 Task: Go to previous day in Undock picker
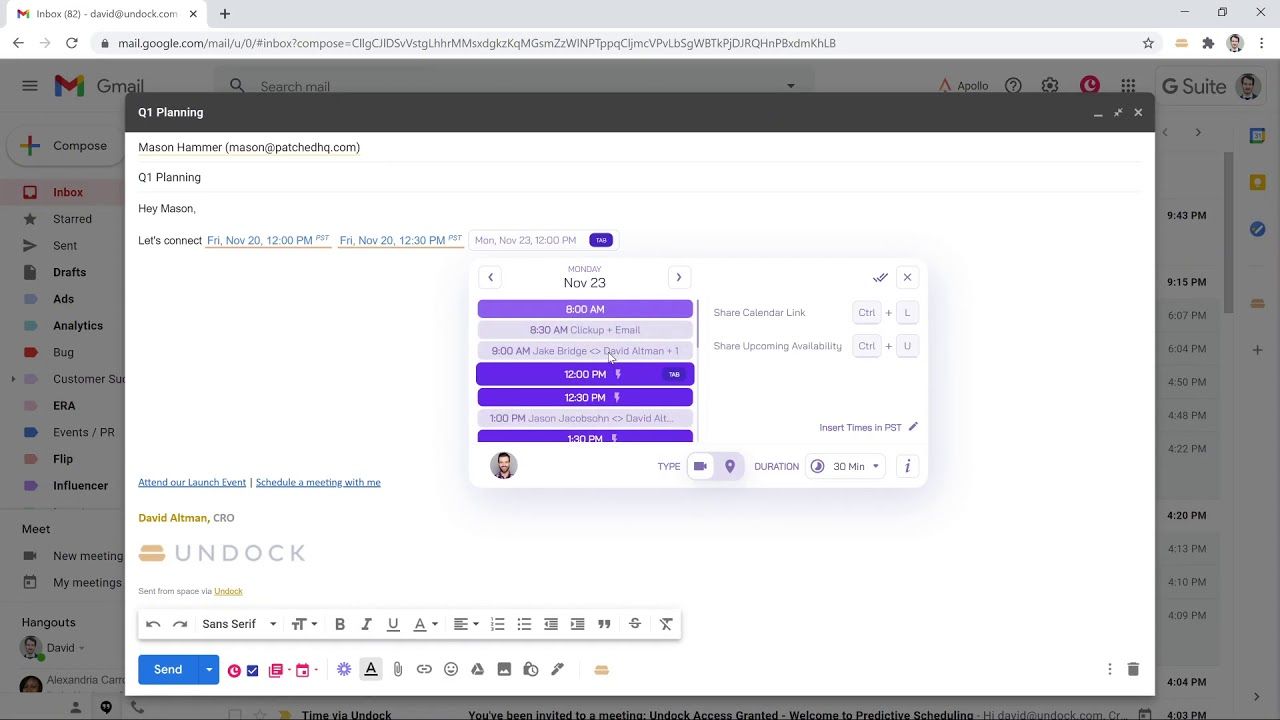tap(490, 277)
